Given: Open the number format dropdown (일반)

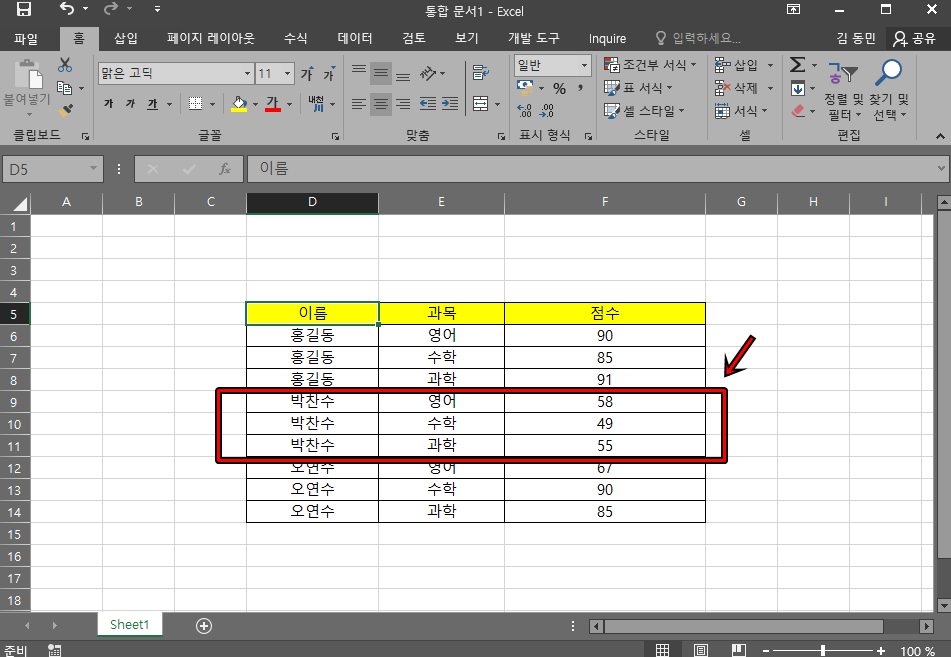Looking at the screenshot, I should (585, 66).
